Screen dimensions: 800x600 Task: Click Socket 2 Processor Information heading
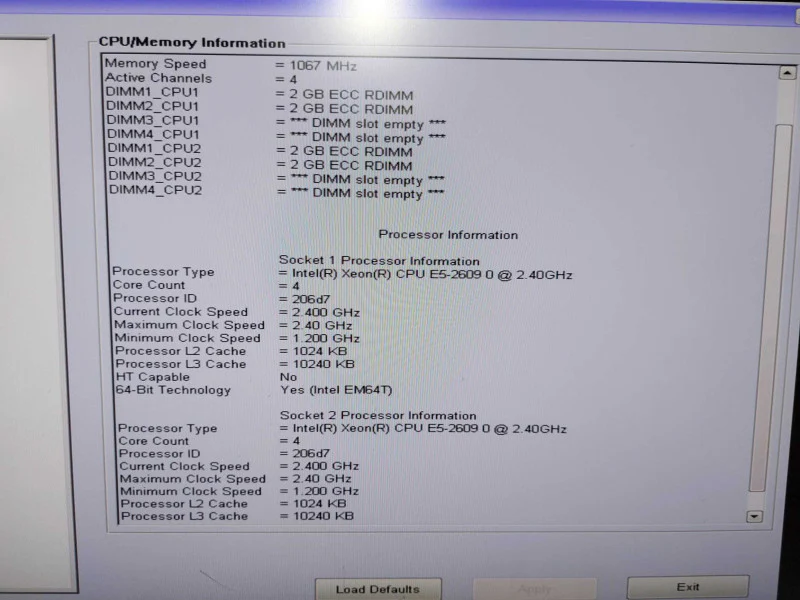point(378,415)
